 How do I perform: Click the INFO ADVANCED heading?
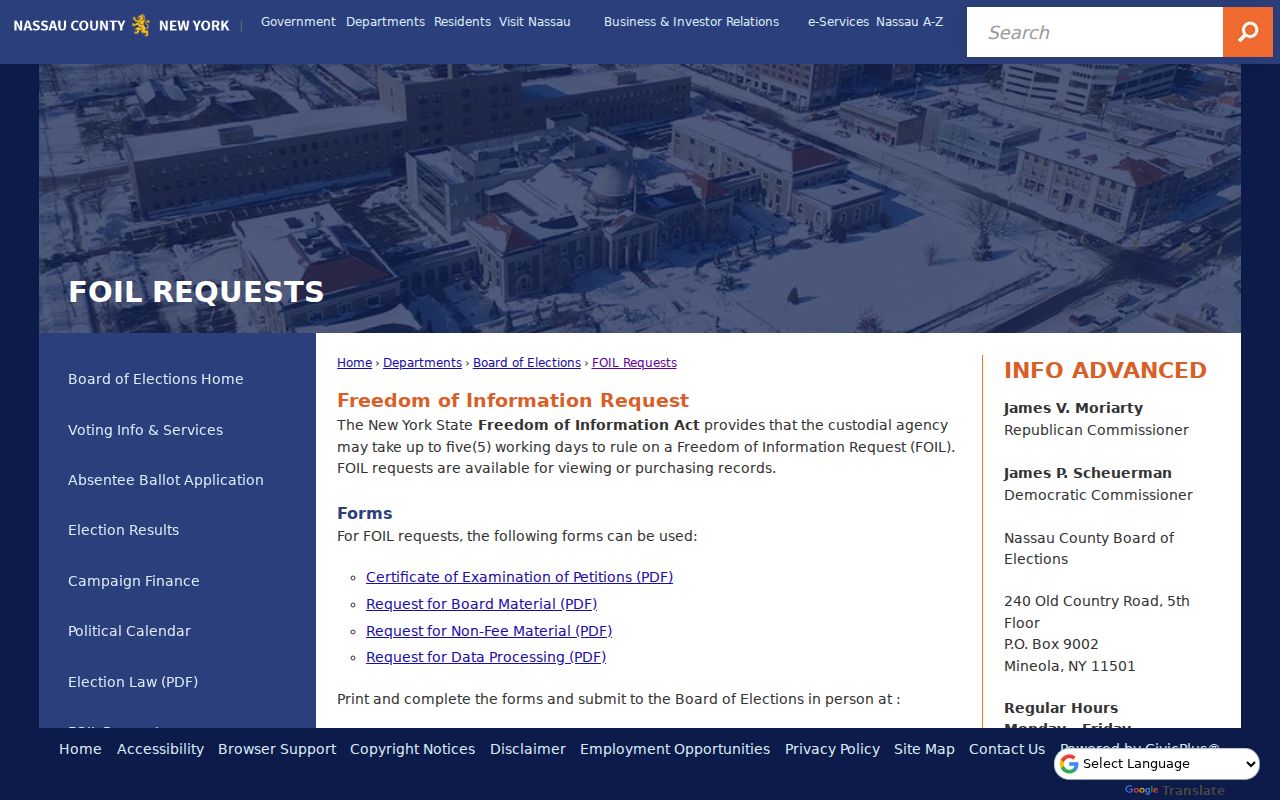click(1105, 370)
